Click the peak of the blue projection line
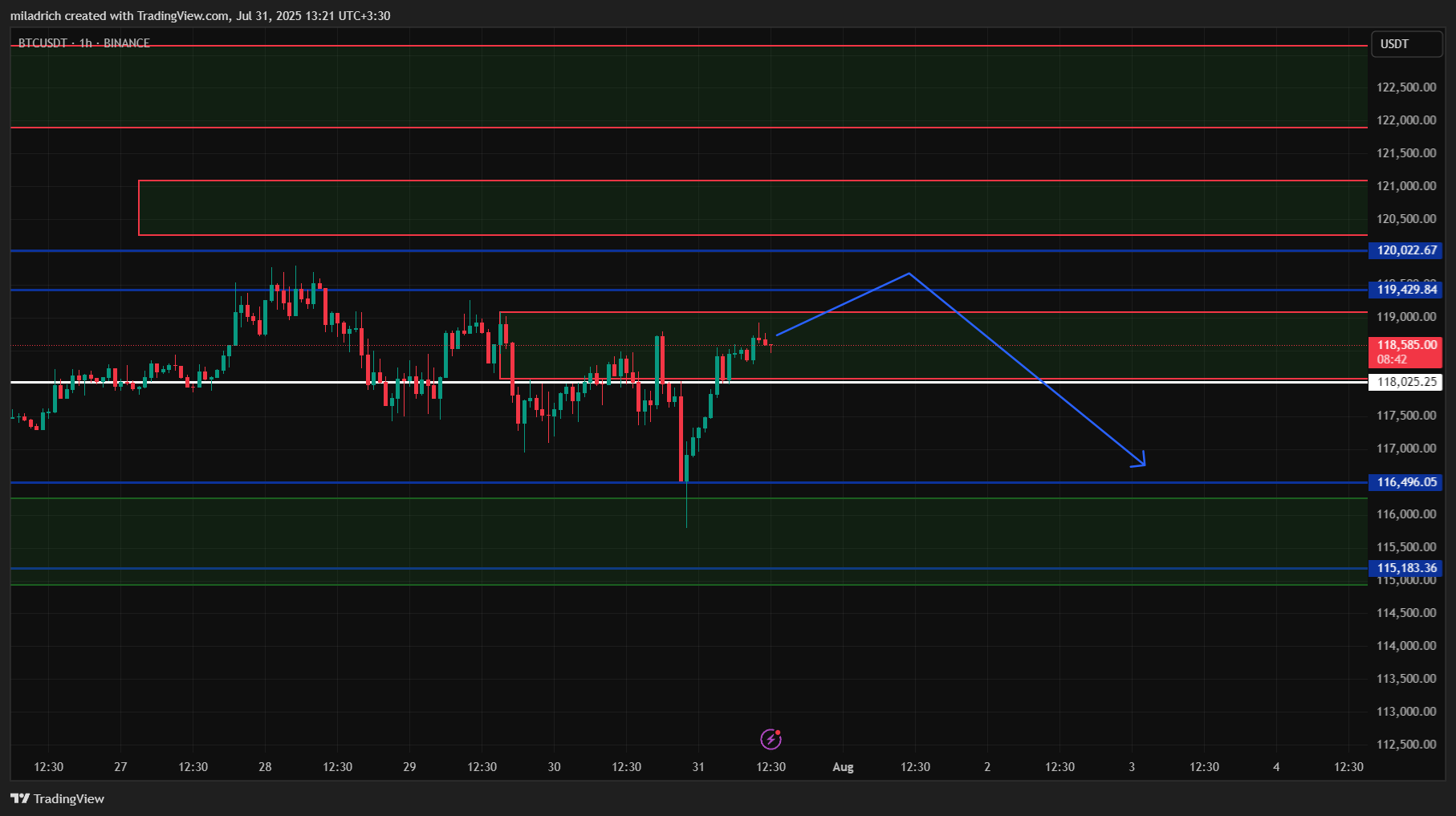 (x=909, y=274)
